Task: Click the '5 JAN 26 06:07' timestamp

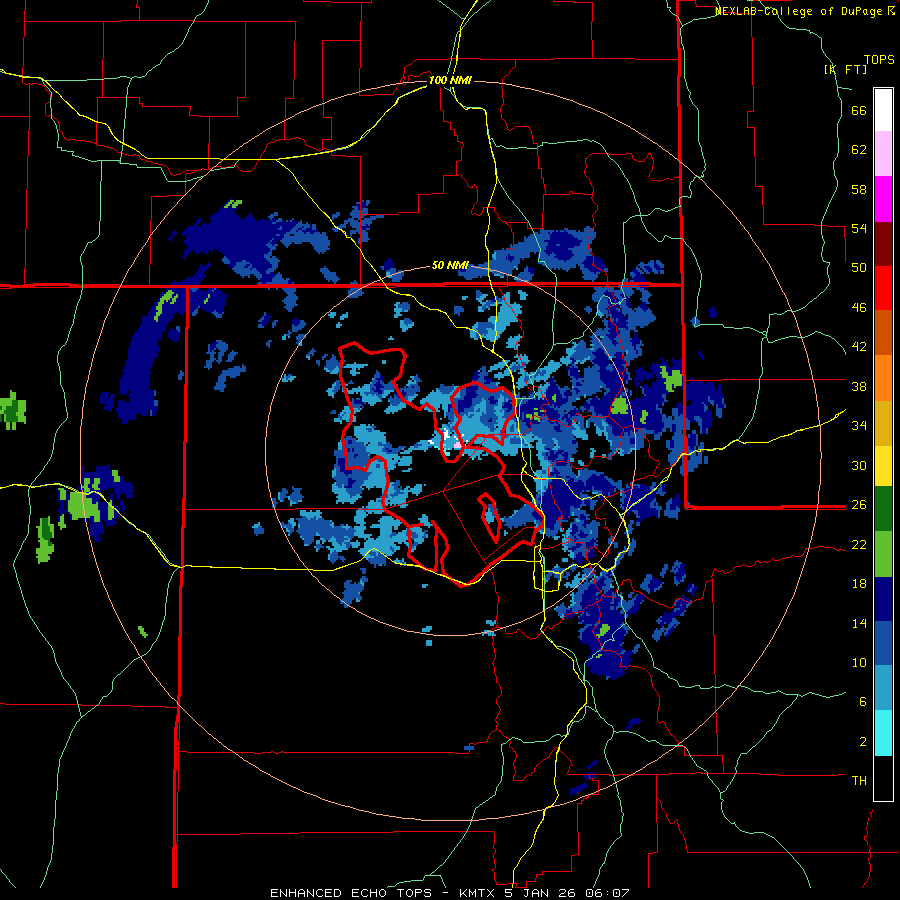Action: coord(567,893)
